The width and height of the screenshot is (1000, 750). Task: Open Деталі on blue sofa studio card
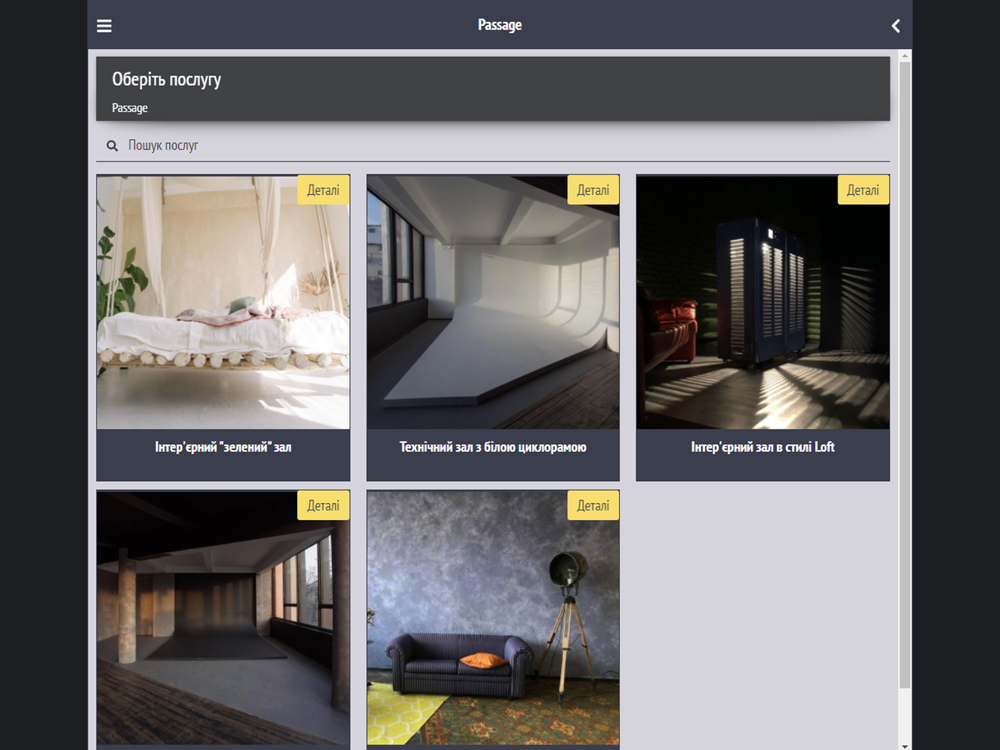point(593,506)
